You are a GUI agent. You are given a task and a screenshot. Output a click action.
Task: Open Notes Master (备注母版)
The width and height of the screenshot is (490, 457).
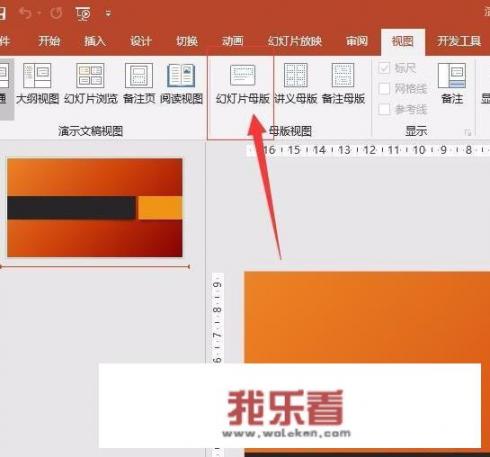(x=343, y=83)
